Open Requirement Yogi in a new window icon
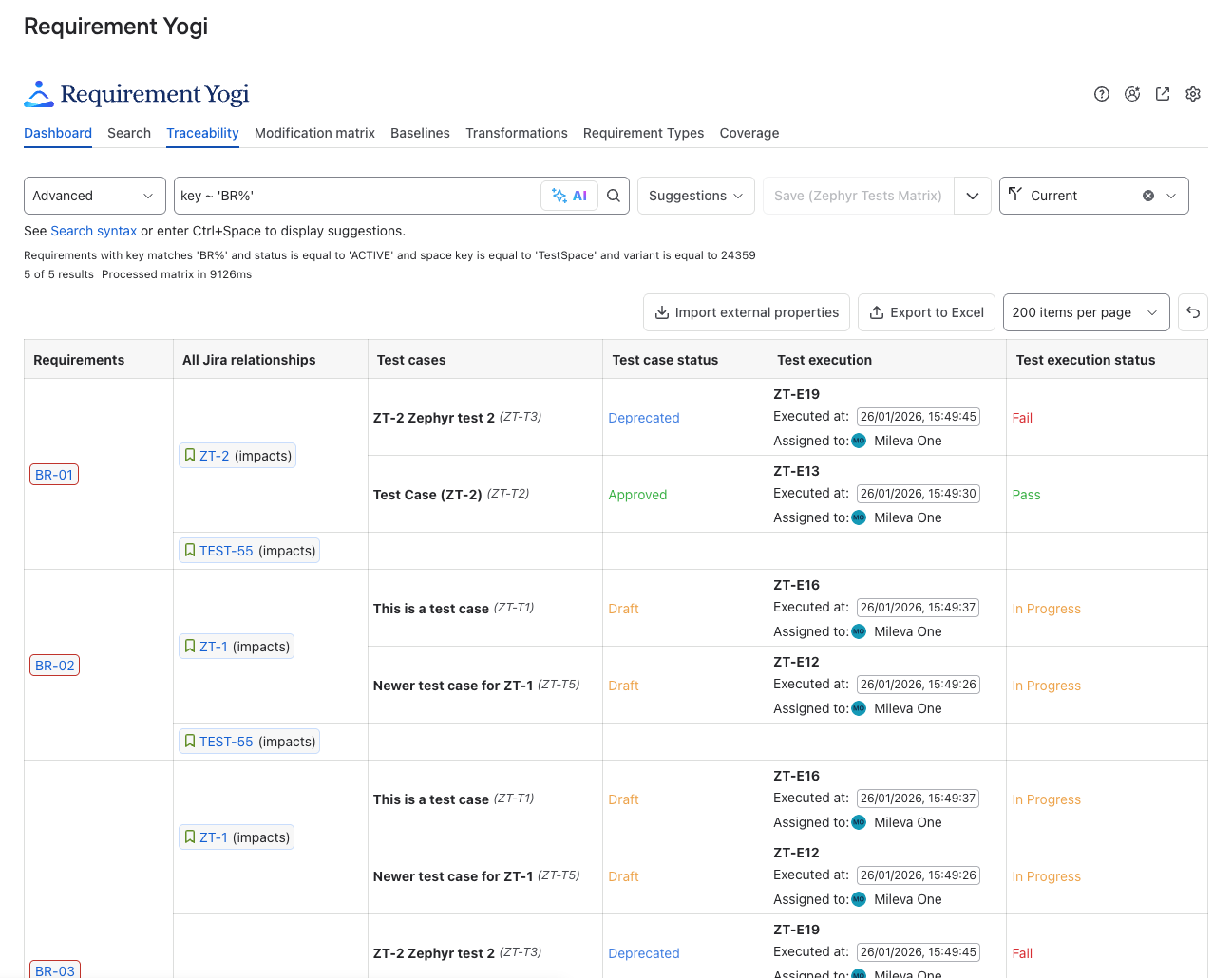 point(1163,94)
